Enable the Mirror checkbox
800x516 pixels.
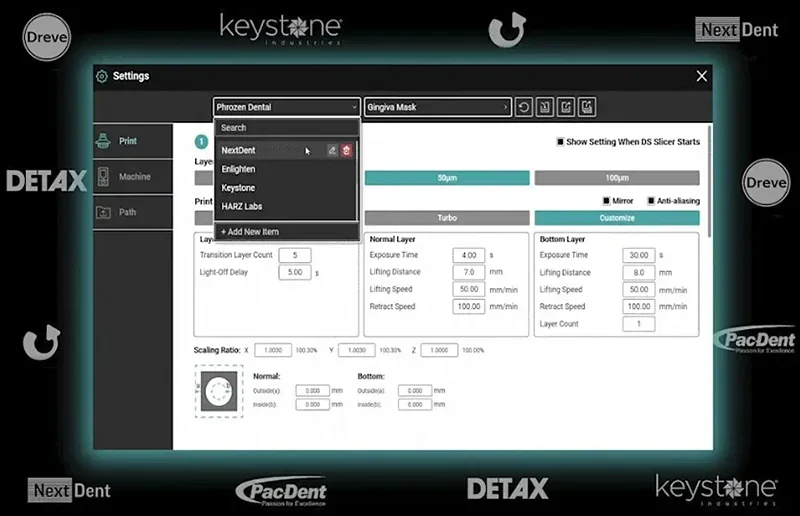(606, 201)
